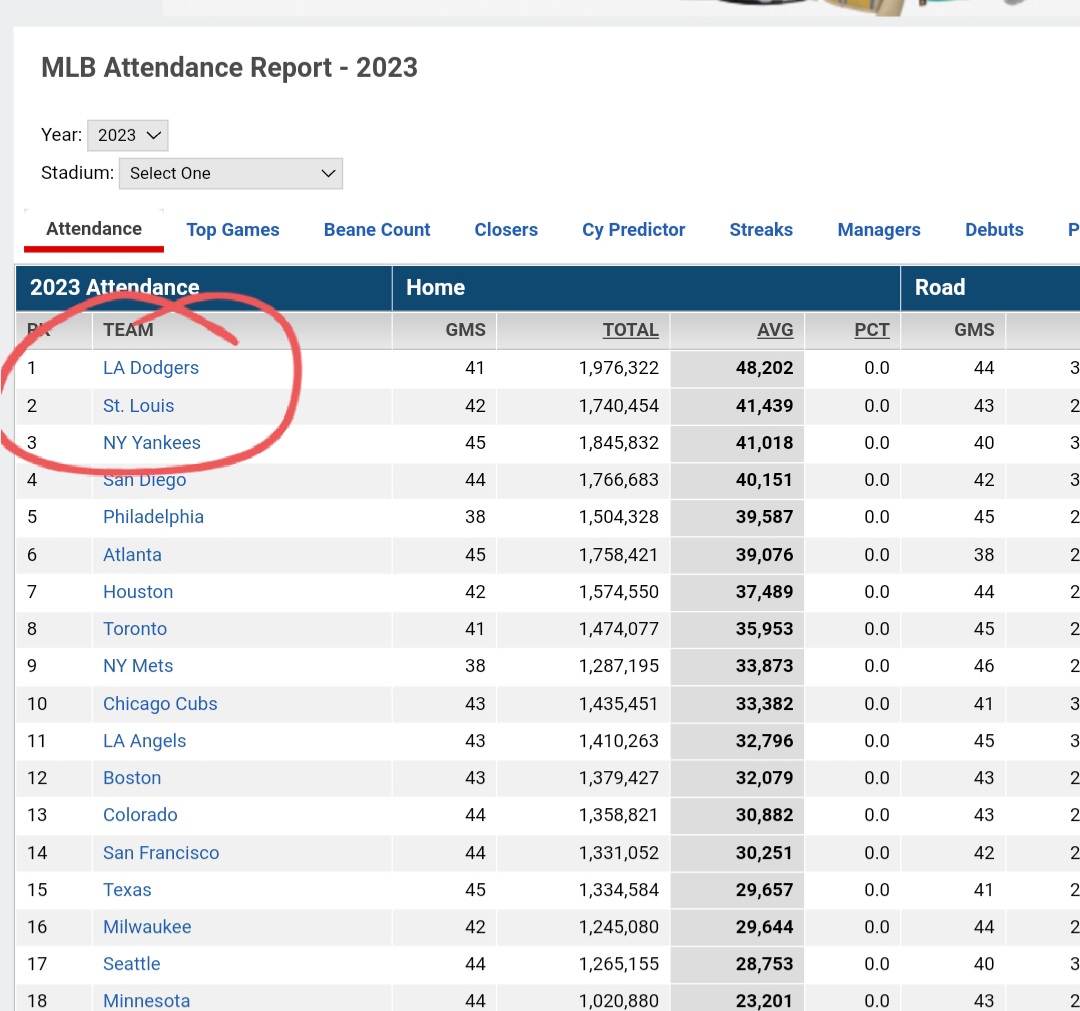1080x1011 pixels.
Task: Sort by the PCT column header
Action: 872,330
